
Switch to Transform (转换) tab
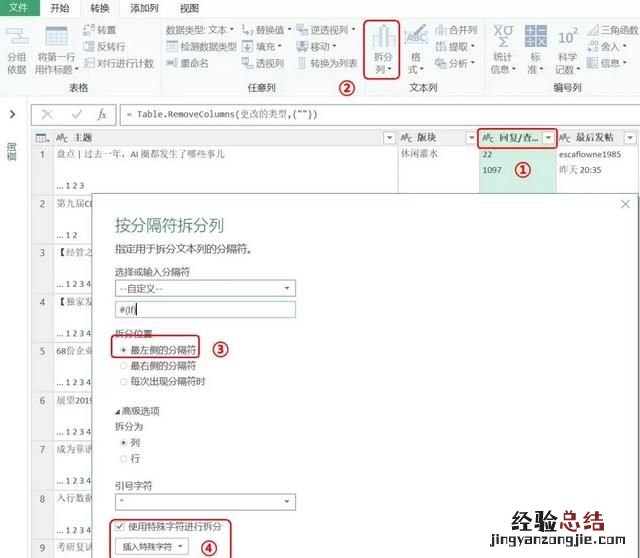point(100,8)
